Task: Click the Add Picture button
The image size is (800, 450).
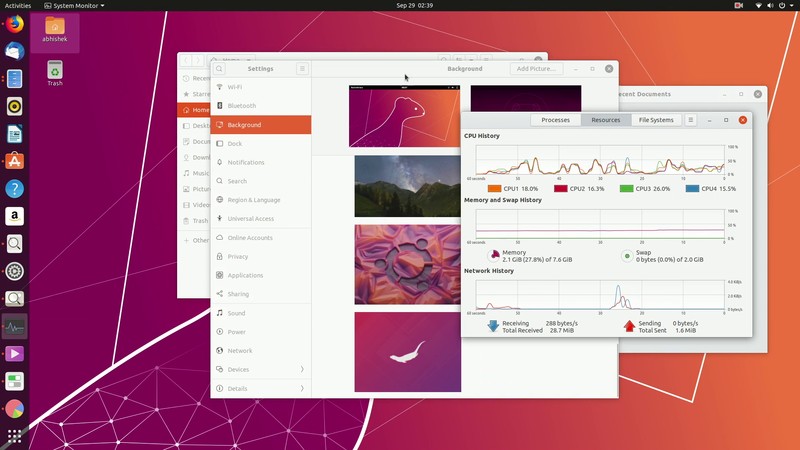Action: 536,69
